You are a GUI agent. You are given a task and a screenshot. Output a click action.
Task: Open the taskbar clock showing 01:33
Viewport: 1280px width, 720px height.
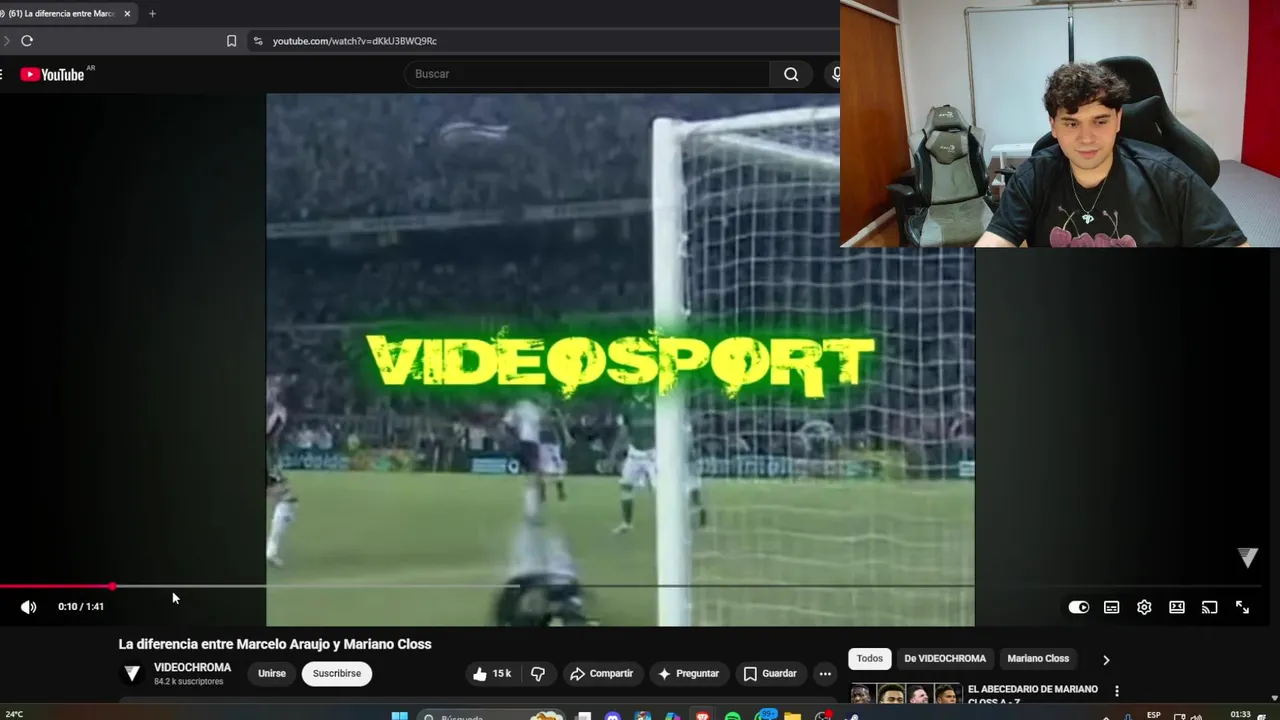coord(1240,714)
